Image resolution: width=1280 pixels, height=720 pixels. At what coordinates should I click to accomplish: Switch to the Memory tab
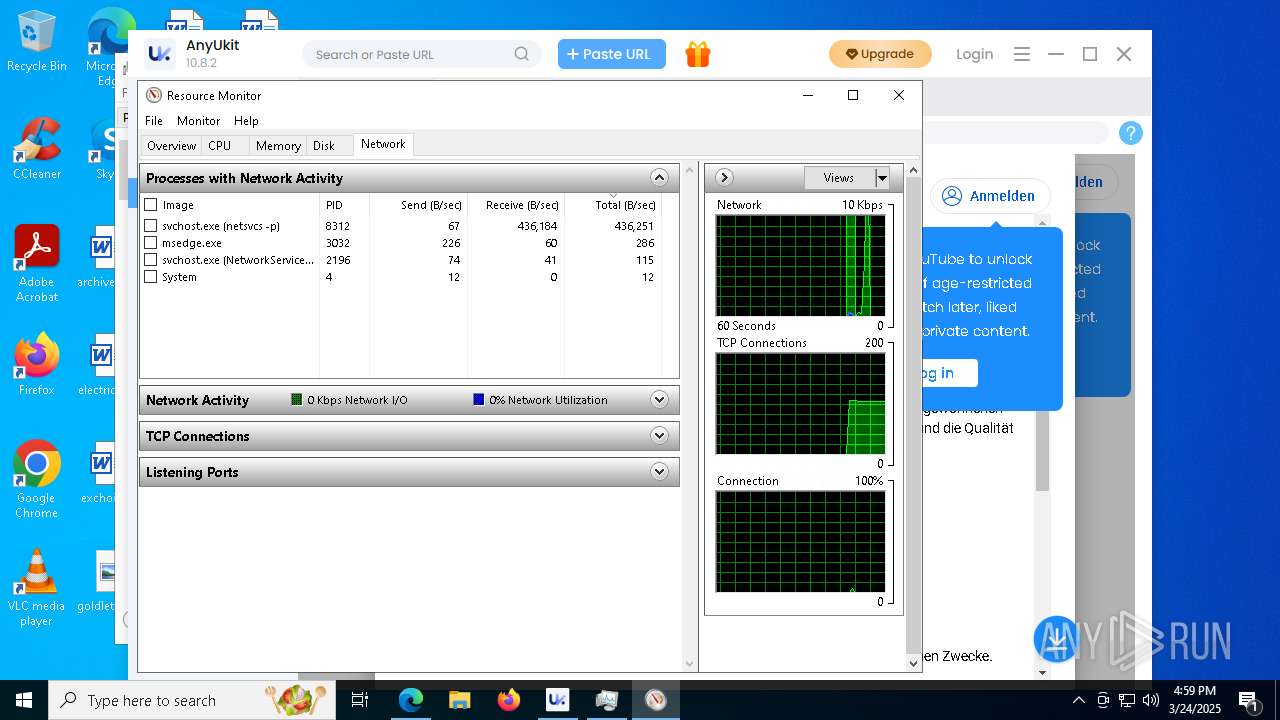pos(278,146)
